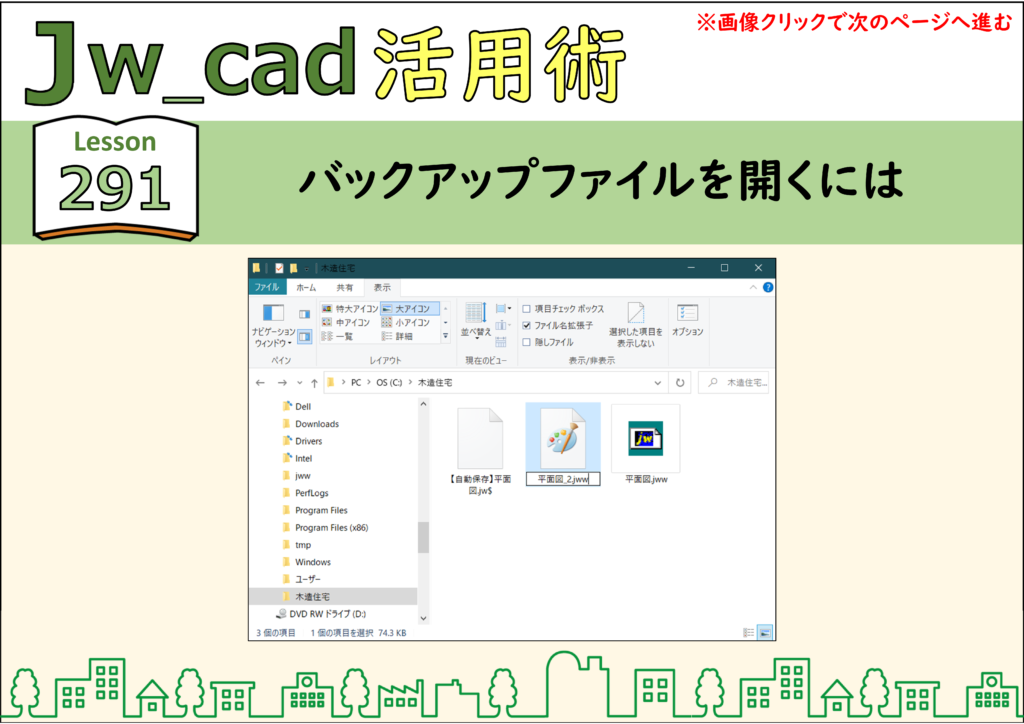Select the 【自動保存】平面図.jw$ file icon
Viewport: 1024px width, 724px height.
click(x=480, y=439)
